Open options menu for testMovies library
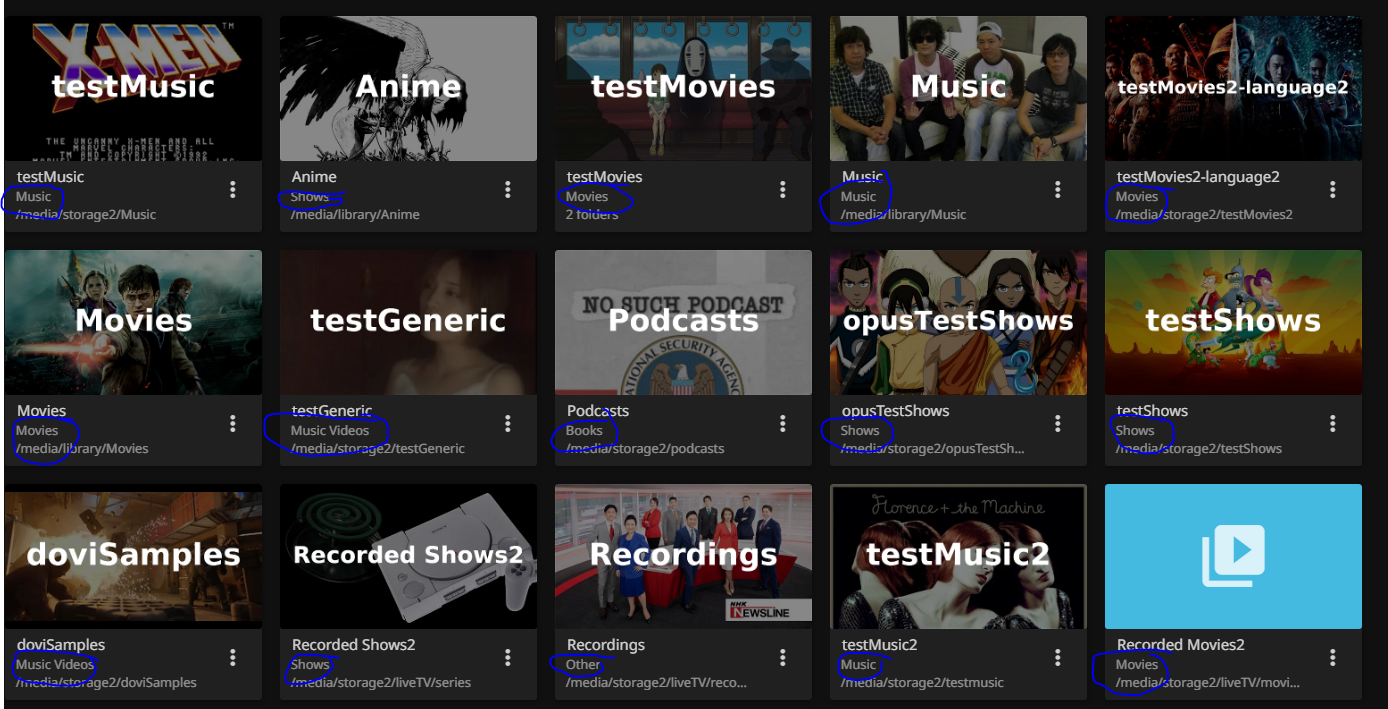 click(x=783, y=189)
